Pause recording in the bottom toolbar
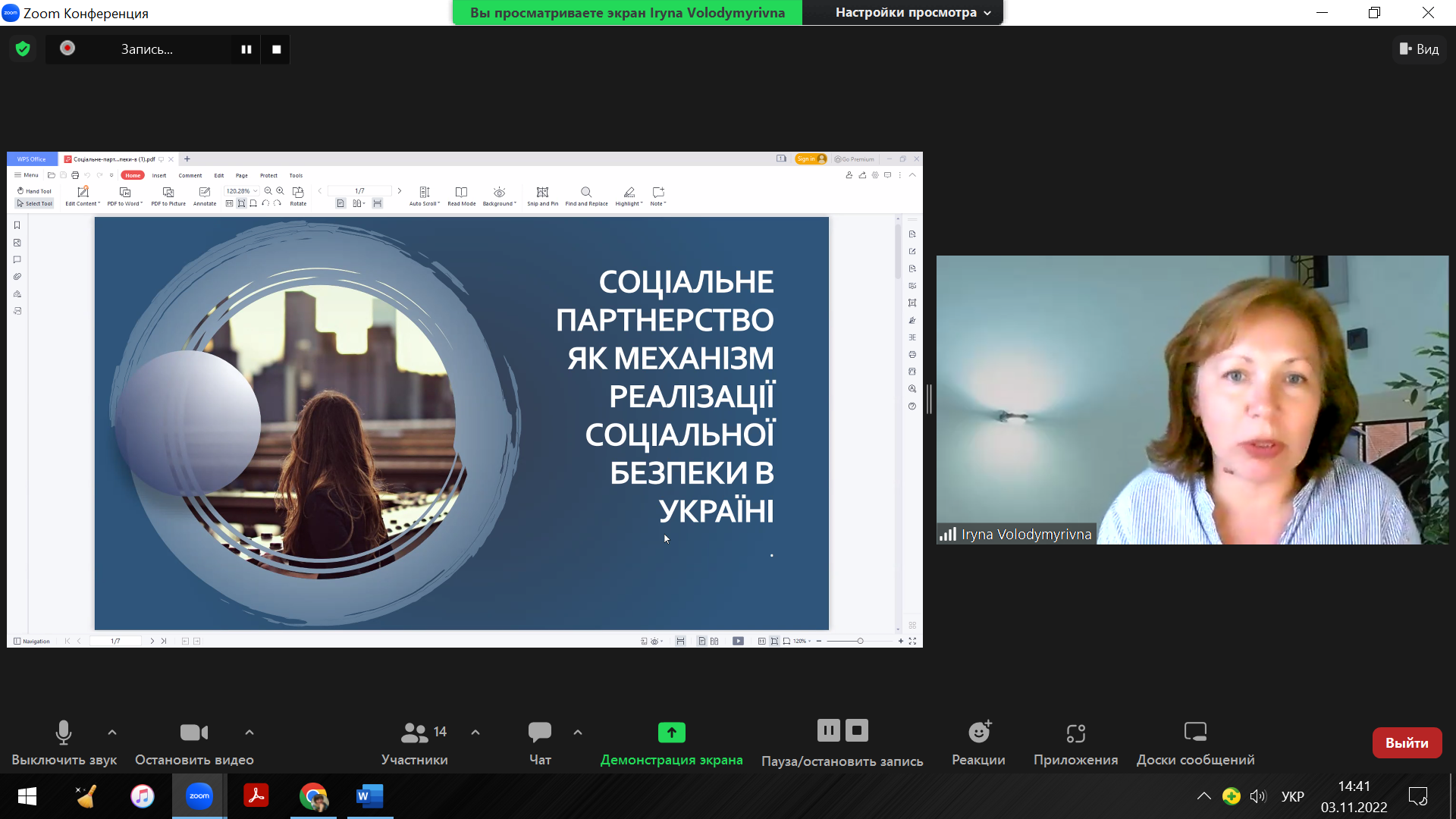This screenshot has height=819, width=1456. 829,730
